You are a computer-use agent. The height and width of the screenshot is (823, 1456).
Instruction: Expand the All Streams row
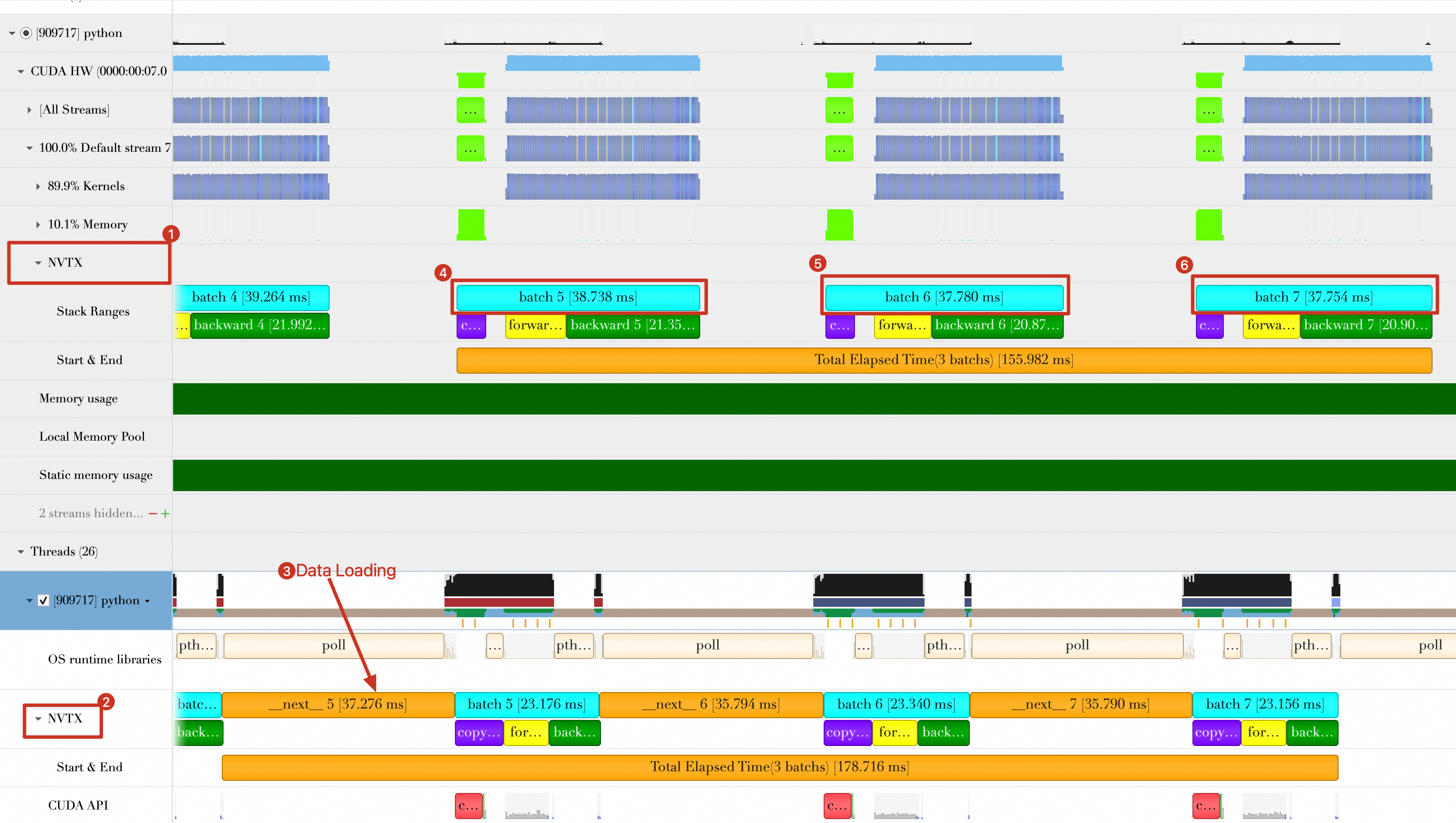click(30, 110)
